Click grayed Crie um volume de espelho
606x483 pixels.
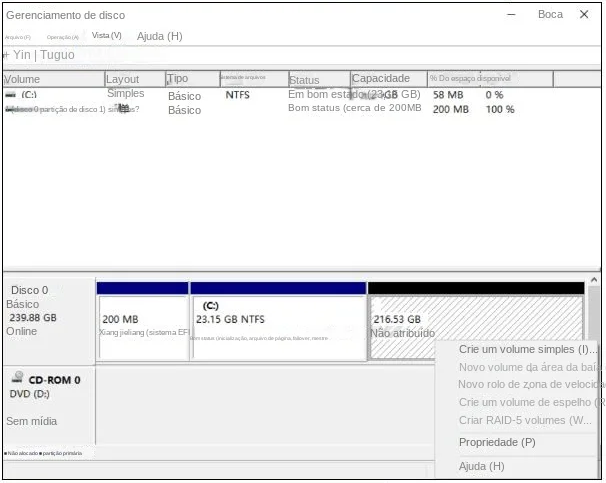[x=529, y=402]
